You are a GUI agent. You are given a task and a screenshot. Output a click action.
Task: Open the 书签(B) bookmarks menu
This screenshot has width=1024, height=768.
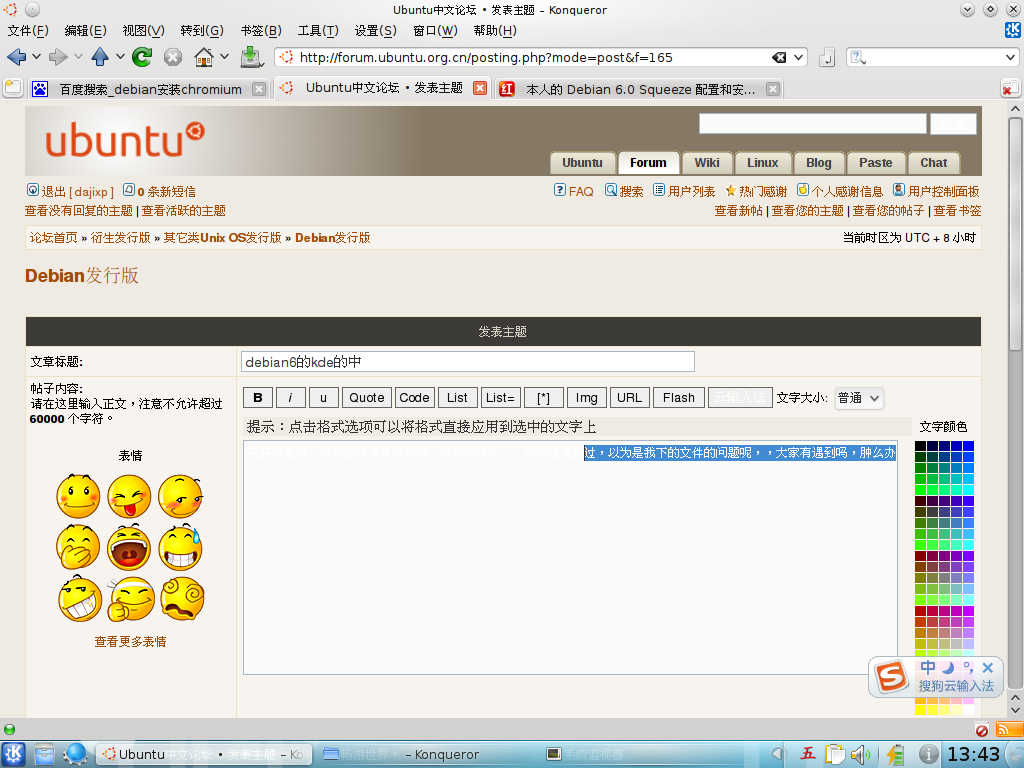click(261, 31)
